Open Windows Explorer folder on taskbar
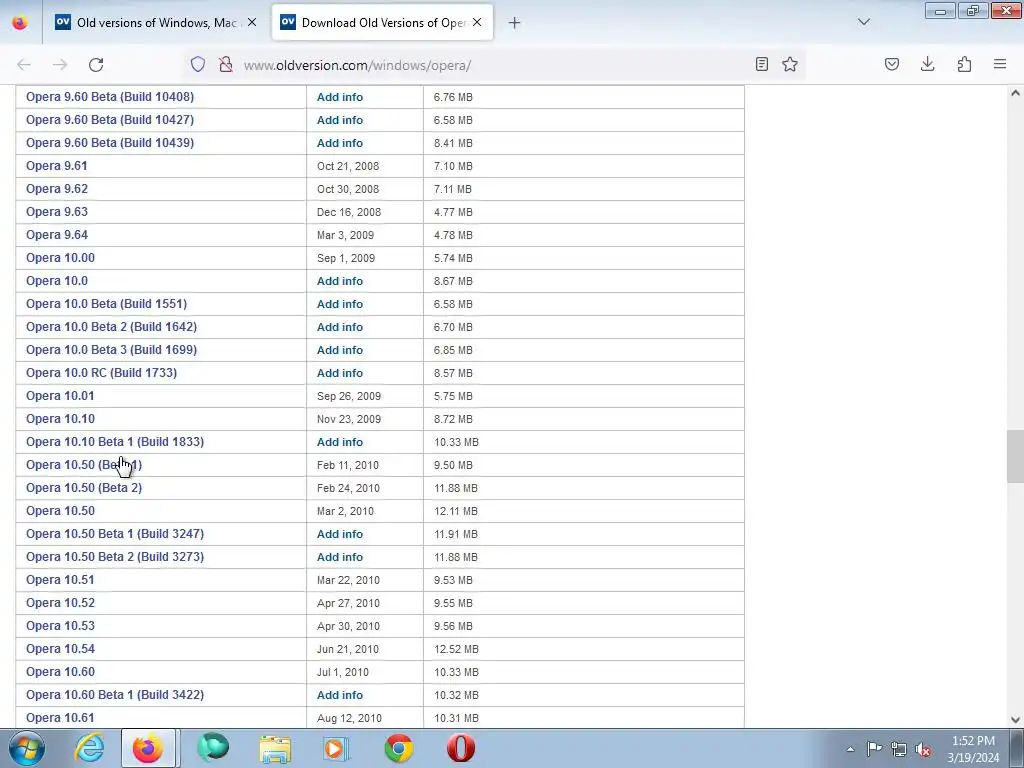The image size is (1024, 768). click(275, 748)
